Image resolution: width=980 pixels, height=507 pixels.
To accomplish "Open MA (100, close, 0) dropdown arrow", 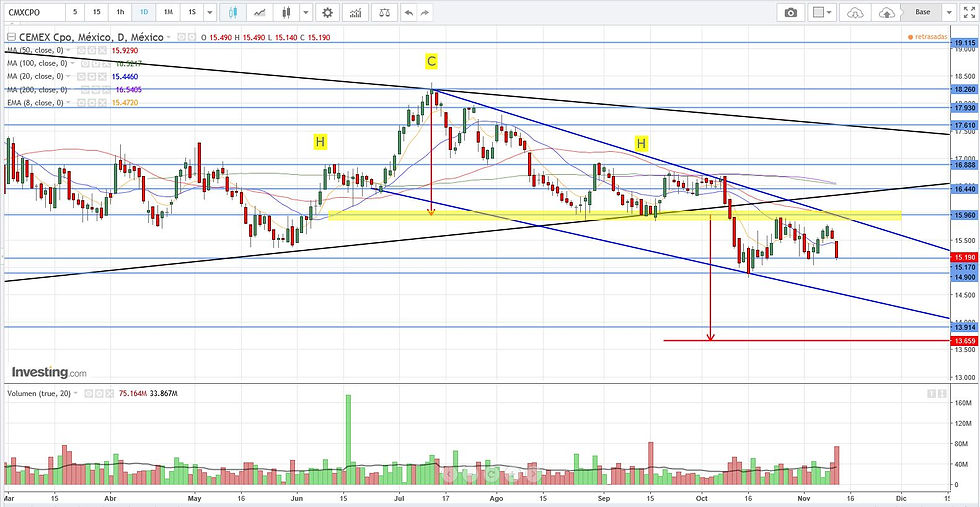I will (x=72, y=63).
